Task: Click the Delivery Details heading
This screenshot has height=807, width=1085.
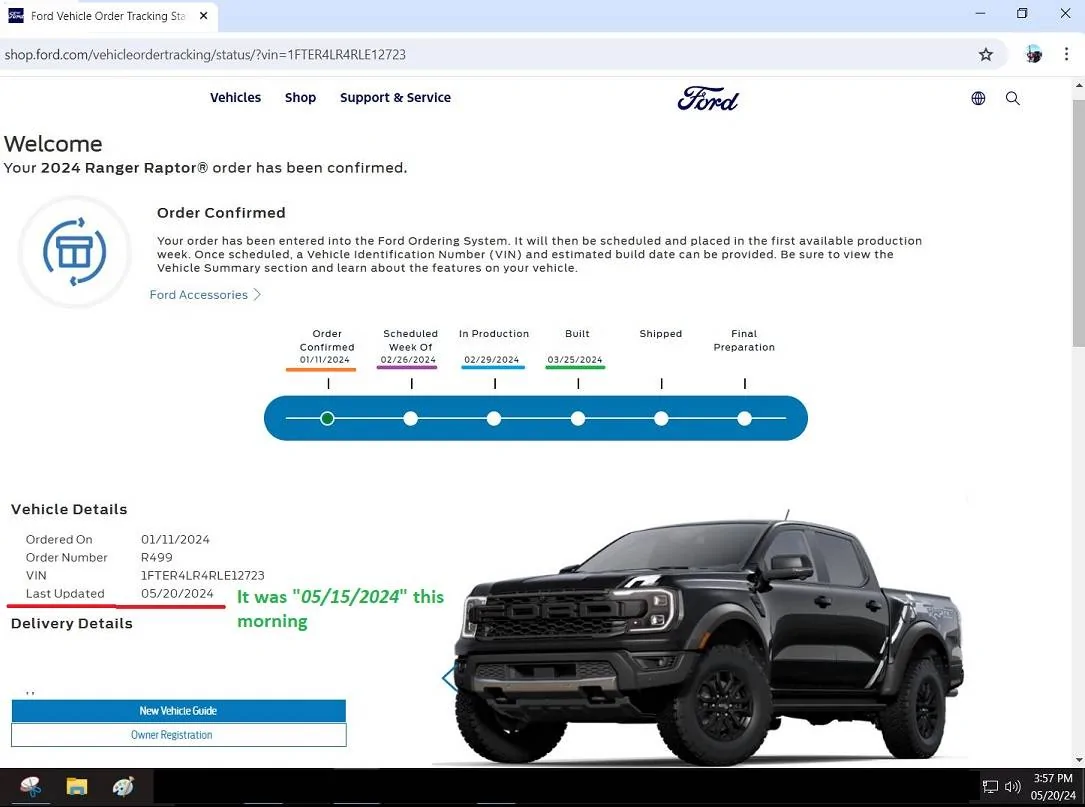Action: click(x=71, y=624)
